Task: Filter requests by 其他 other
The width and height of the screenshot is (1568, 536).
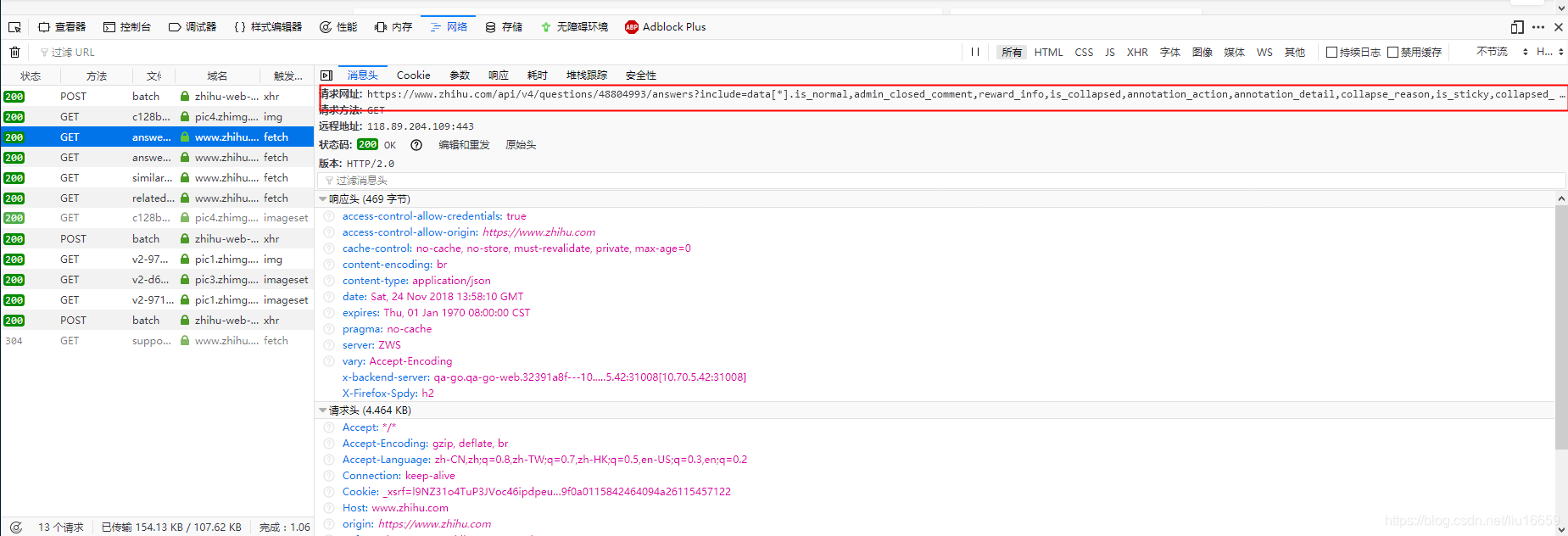Action: (1295, 52)
